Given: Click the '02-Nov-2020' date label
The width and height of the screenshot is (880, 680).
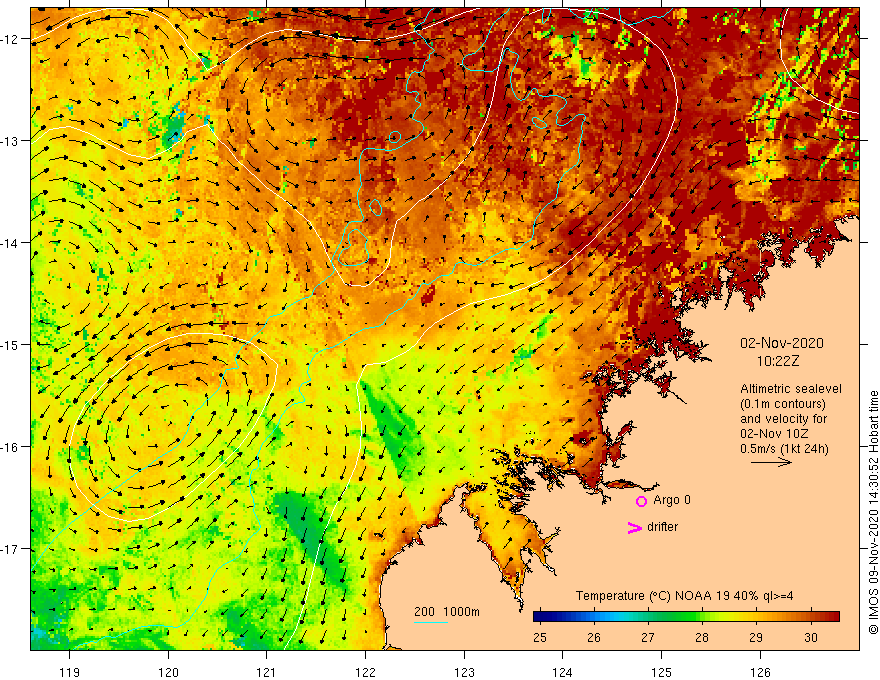Looking at the screenshot, I should pyautogui.click(x=781, y=343).
